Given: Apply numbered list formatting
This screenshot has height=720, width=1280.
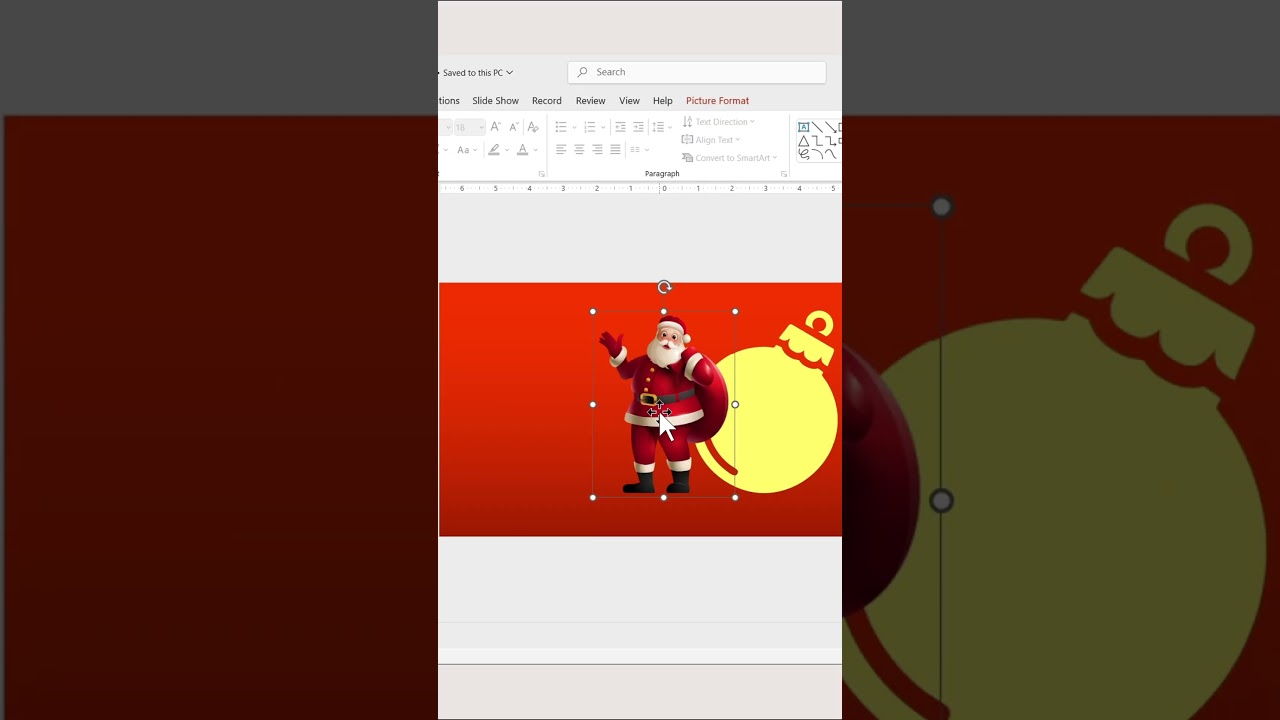Looking at the screenshot, I should (590, 127).
